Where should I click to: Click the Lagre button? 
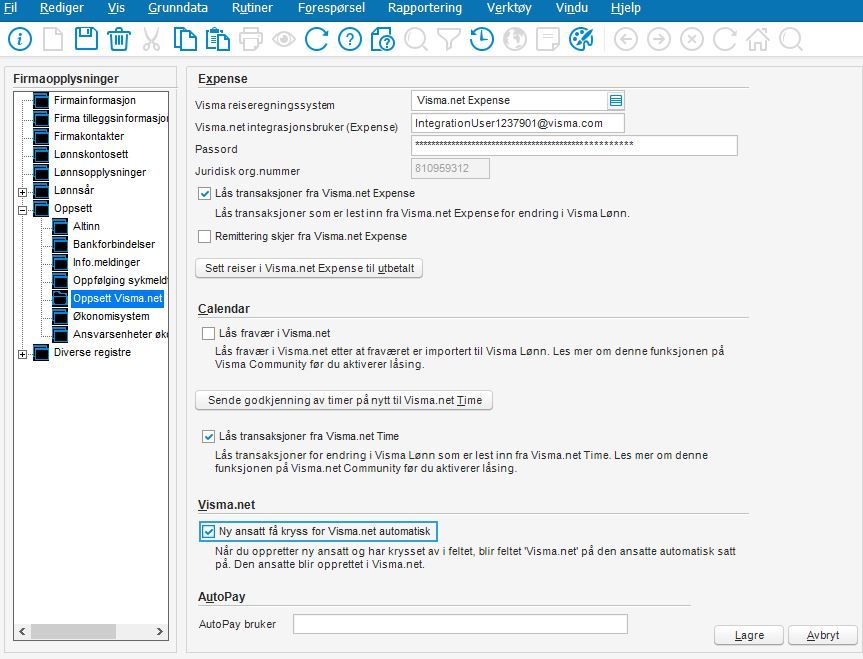tap(749, 635)
